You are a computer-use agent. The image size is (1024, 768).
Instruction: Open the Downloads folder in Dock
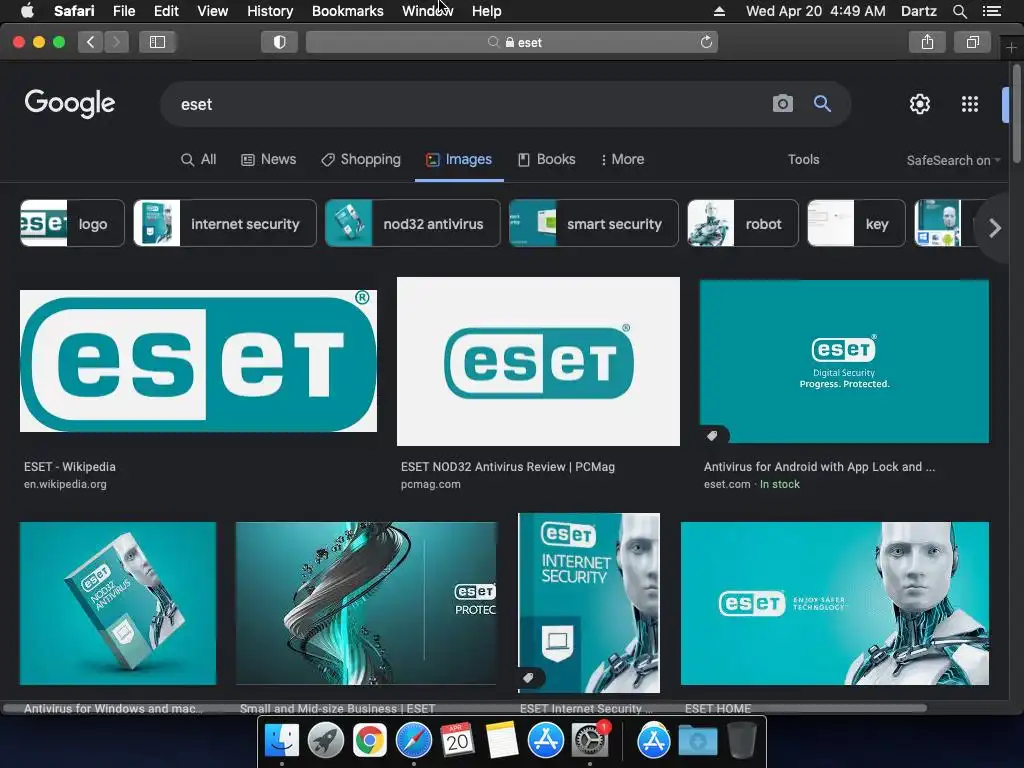(697, 741)
